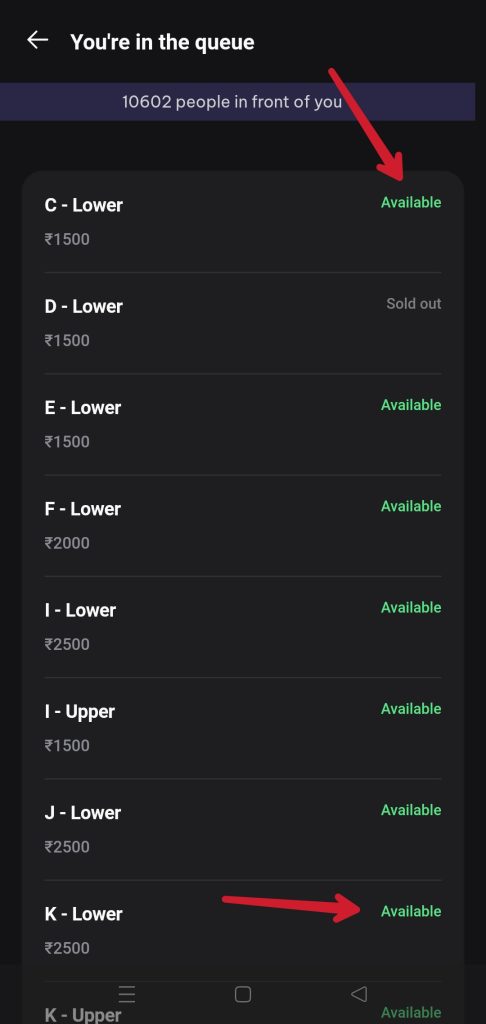Choose E - Lower seating row

tap(243, 424)
